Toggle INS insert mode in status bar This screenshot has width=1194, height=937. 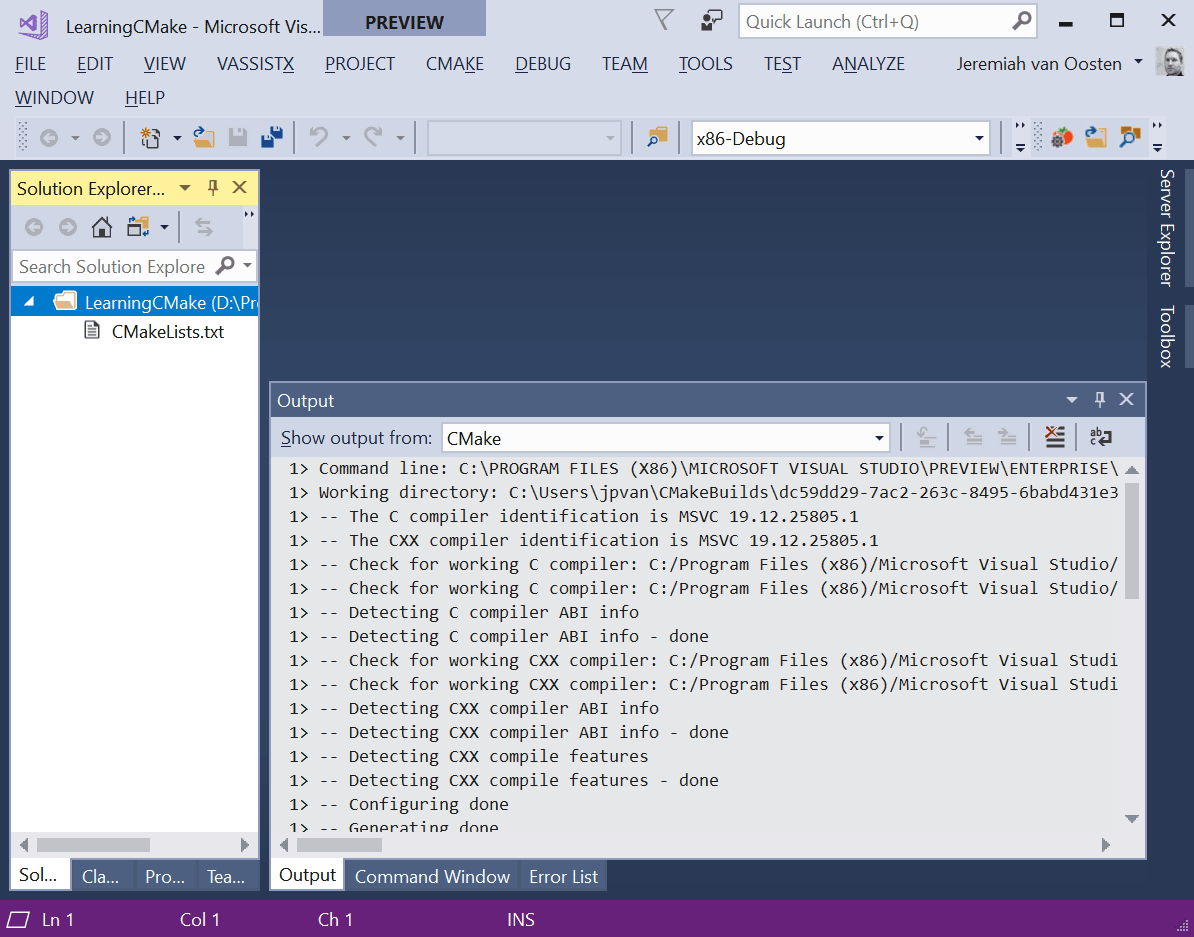521,919
